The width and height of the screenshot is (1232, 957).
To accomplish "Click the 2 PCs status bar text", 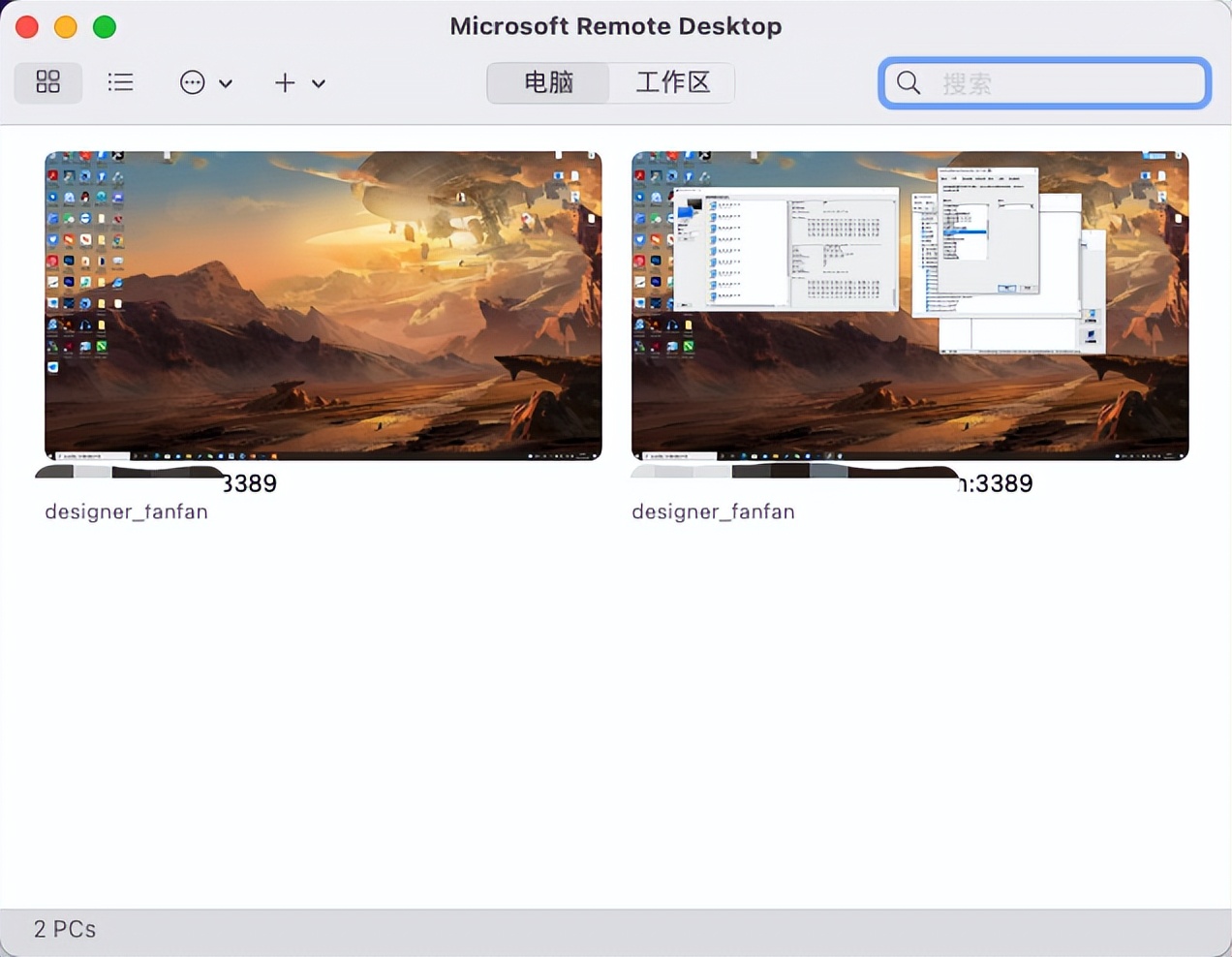I will tap(65, 930).
